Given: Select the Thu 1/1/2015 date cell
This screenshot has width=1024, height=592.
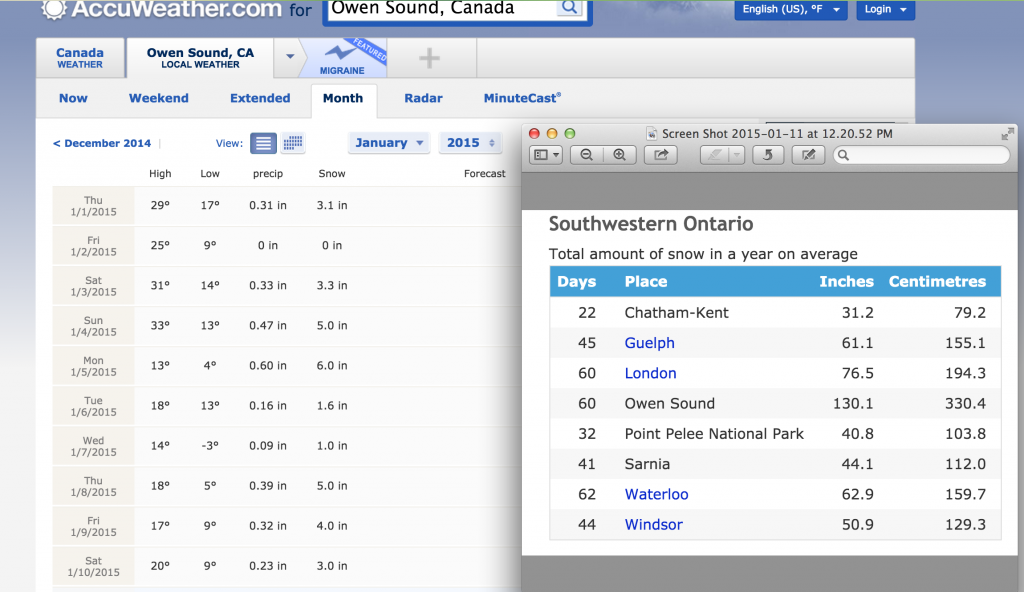Looking at the screenshot, I should click(93, 206).
